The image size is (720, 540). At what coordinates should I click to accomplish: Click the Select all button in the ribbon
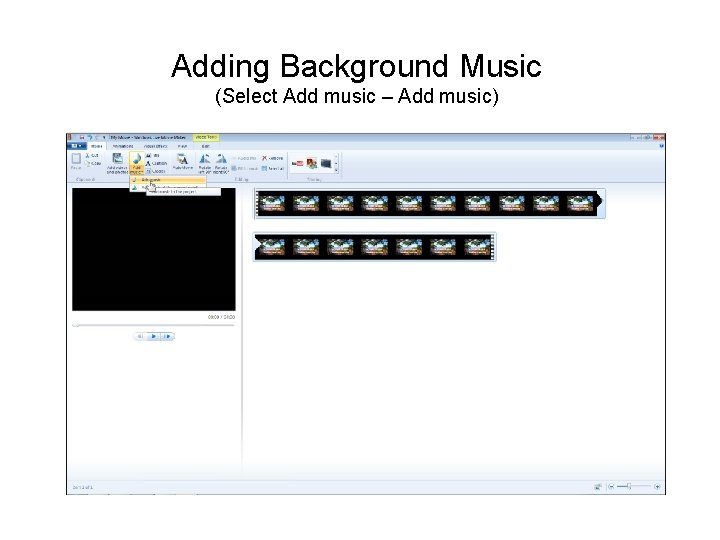[273, 169]
